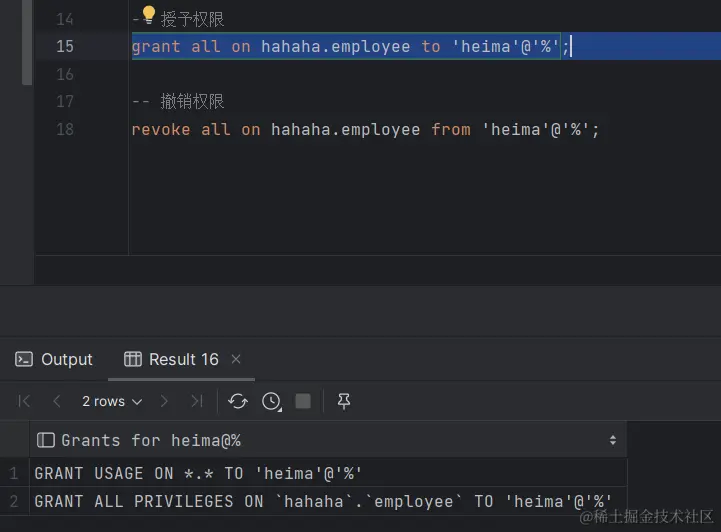Viewport: 721px width, 532px height.
Task: Select result row number 2
Action: tap(14, 501)
